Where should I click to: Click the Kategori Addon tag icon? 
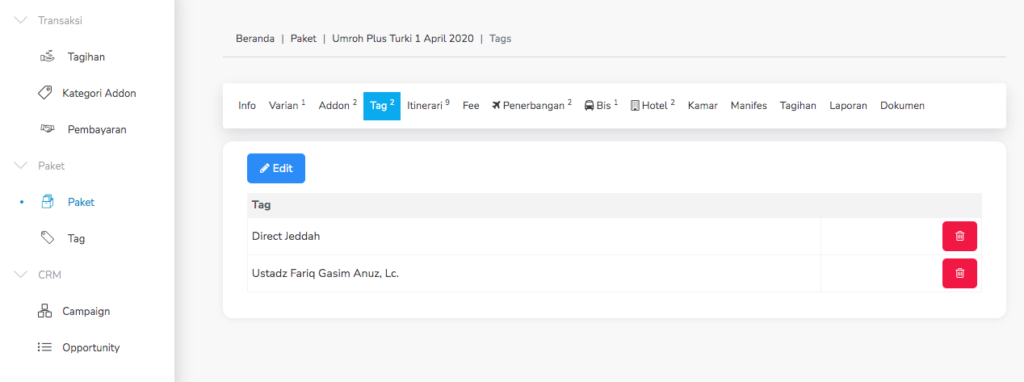[x=44, y=93]
